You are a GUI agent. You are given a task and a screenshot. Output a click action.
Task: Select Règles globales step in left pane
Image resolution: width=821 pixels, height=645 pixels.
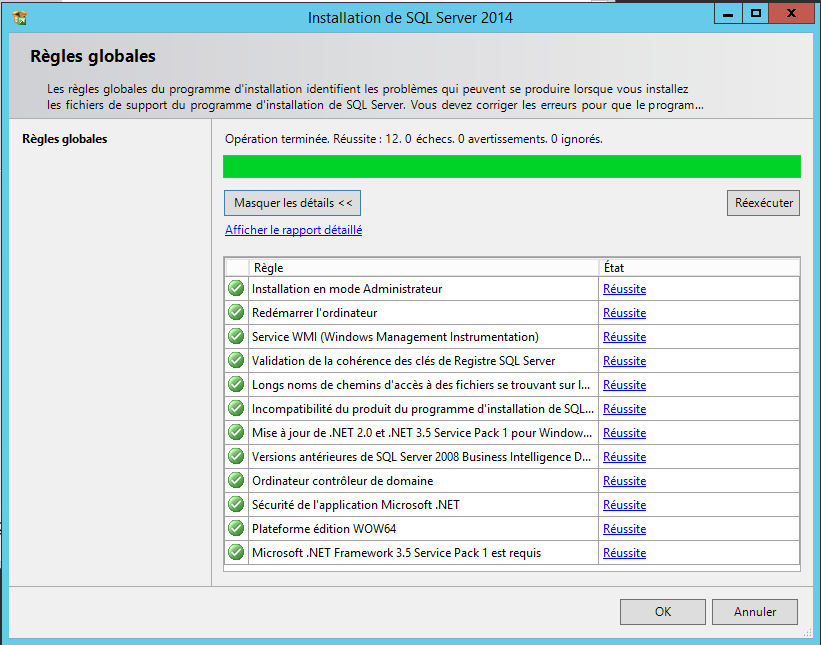coord(64,139)
